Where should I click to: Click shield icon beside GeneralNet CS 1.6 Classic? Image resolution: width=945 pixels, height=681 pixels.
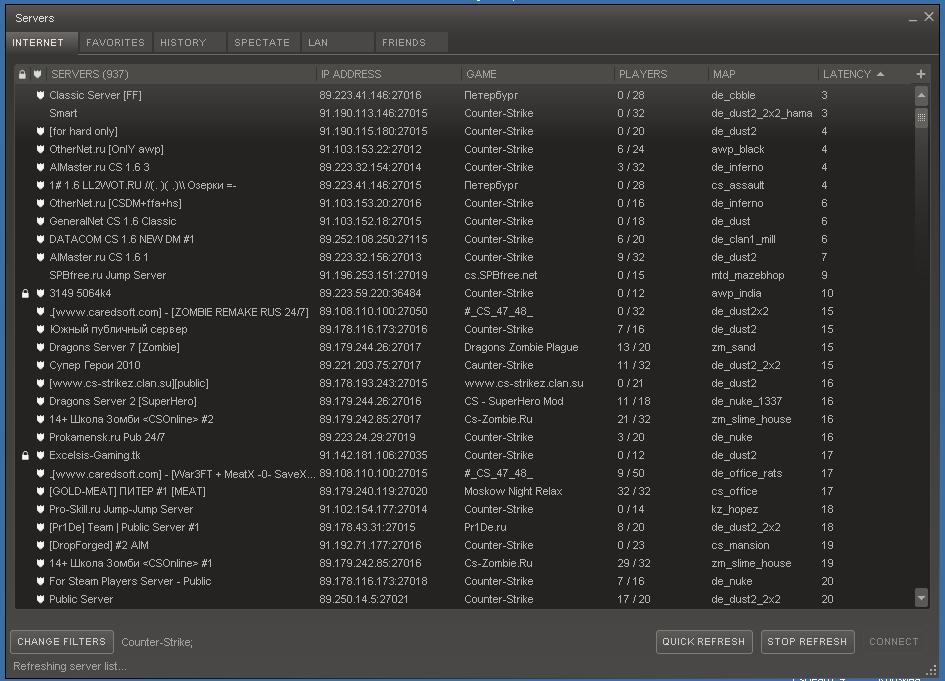click(x=40, y=221)
